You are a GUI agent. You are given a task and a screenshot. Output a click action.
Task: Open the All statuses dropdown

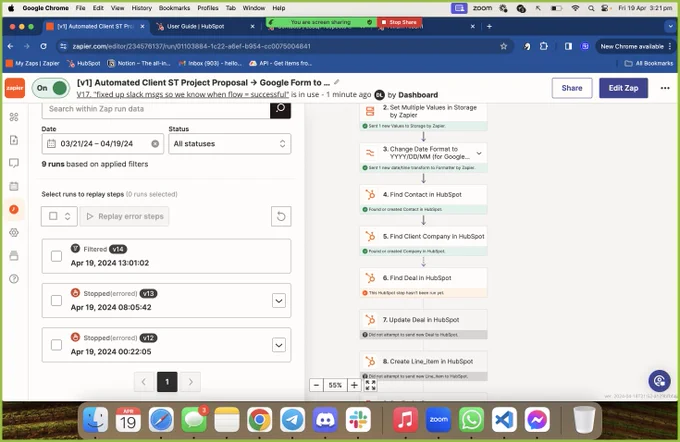[230, 144]
